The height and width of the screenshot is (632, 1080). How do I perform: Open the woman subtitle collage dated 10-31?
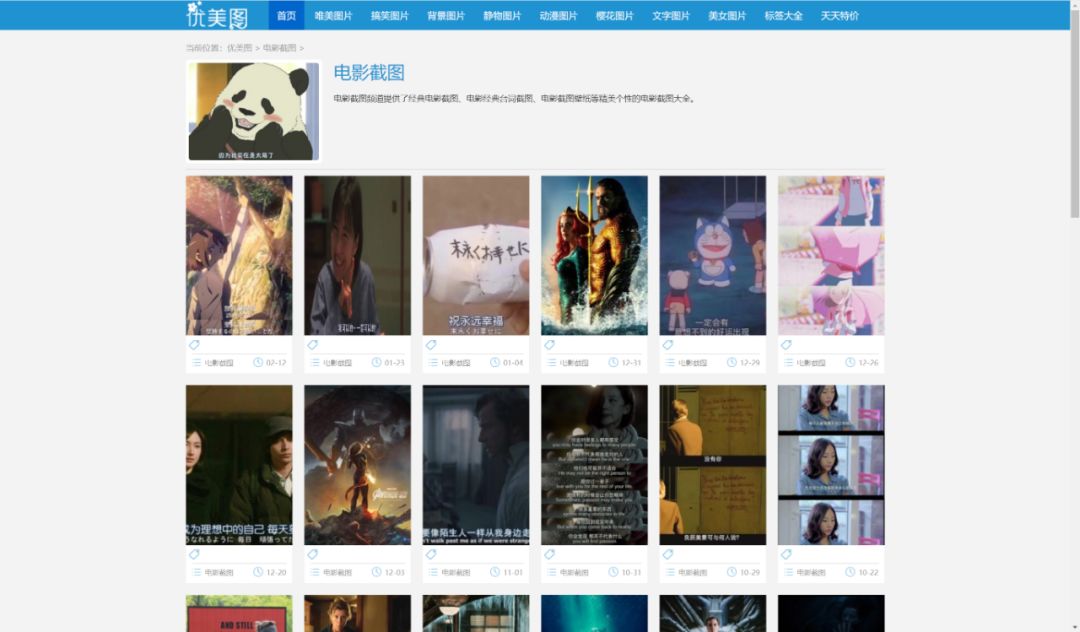pyautogui.click(x=594, y=465)
